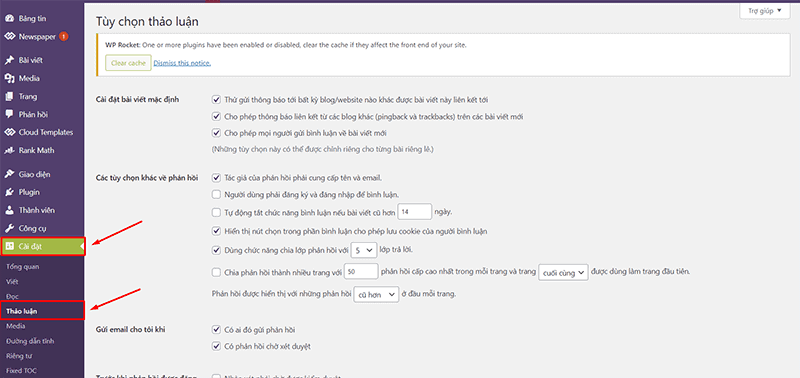Open the cuối cùng page dropdown
Screen dimensions: 800x378
point(564,272)
